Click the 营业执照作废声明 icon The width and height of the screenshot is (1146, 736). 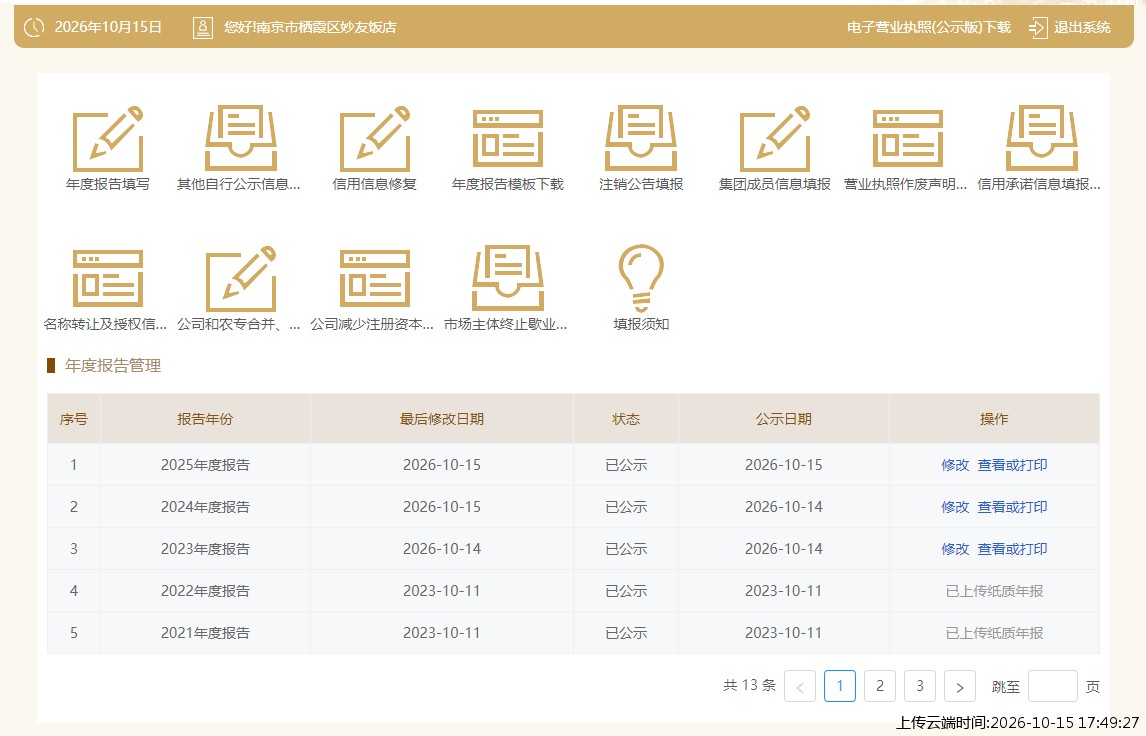pos(908,139)
